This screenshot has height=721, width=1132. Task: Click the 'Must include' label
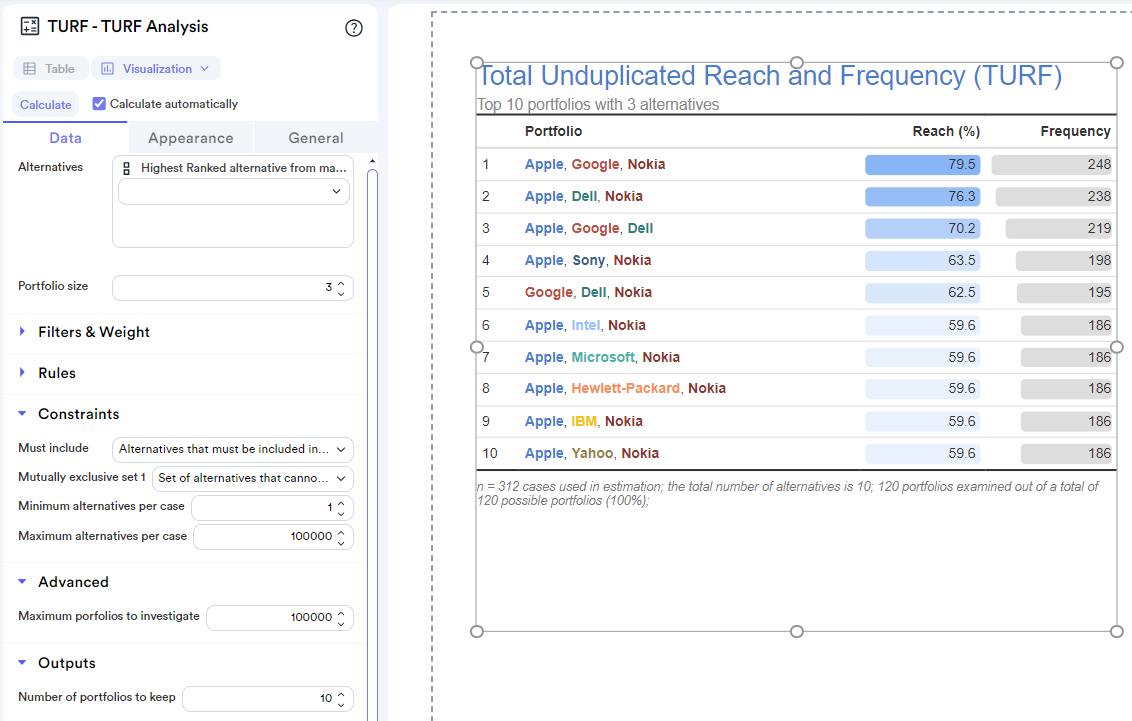[53, 447]
